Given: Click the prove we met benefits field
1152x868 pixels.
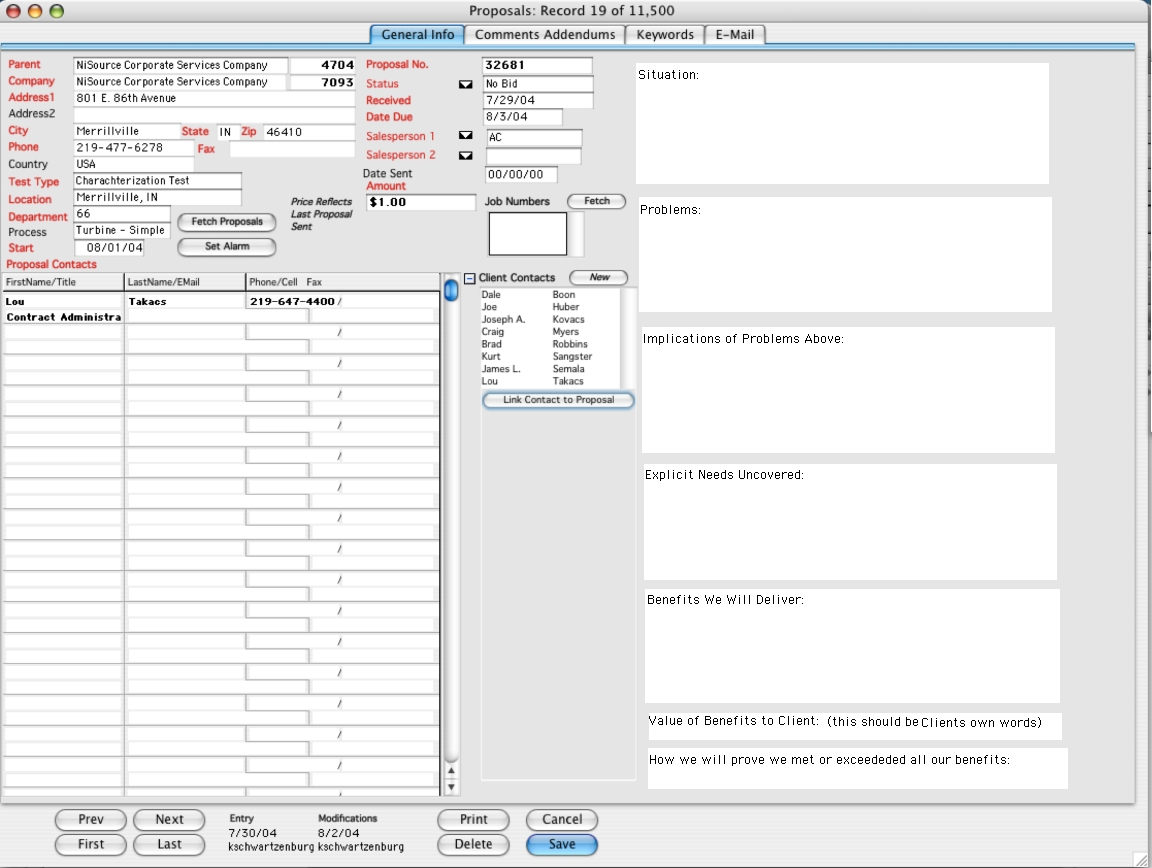Looking at the screenshot, I should (x=857, y=769).
